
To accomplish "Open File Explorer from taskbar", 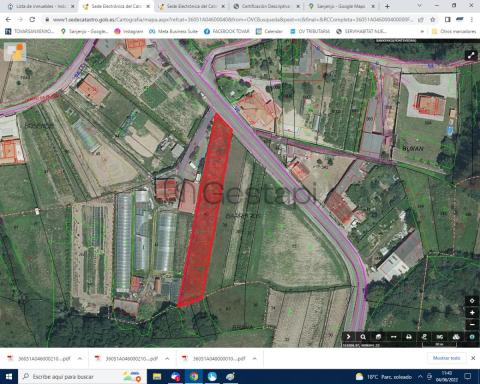I will [x=157, y=377].
